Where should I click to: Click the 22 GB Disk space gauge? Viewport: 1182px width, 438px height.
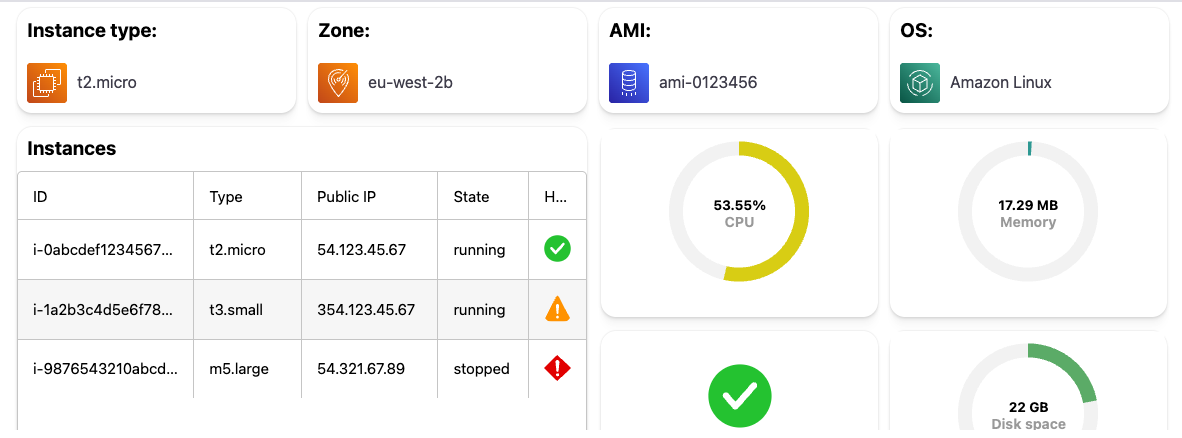coord(1028,391)
